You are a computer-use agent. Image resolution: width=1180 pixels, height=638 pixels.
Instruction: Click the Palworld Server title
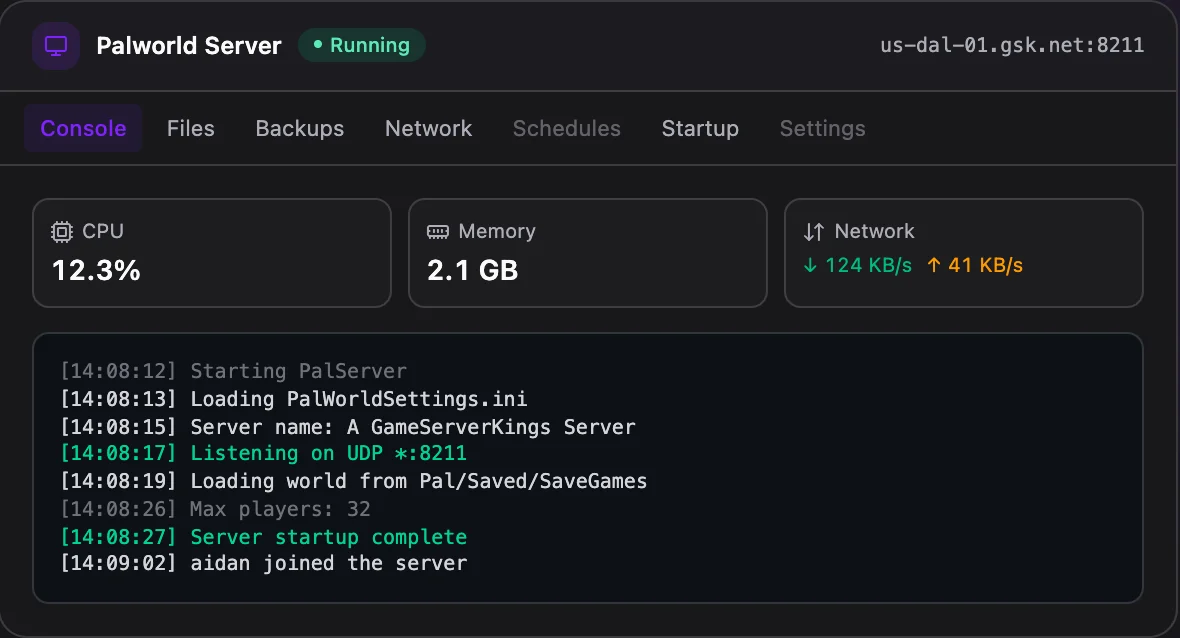coord(189,46)
